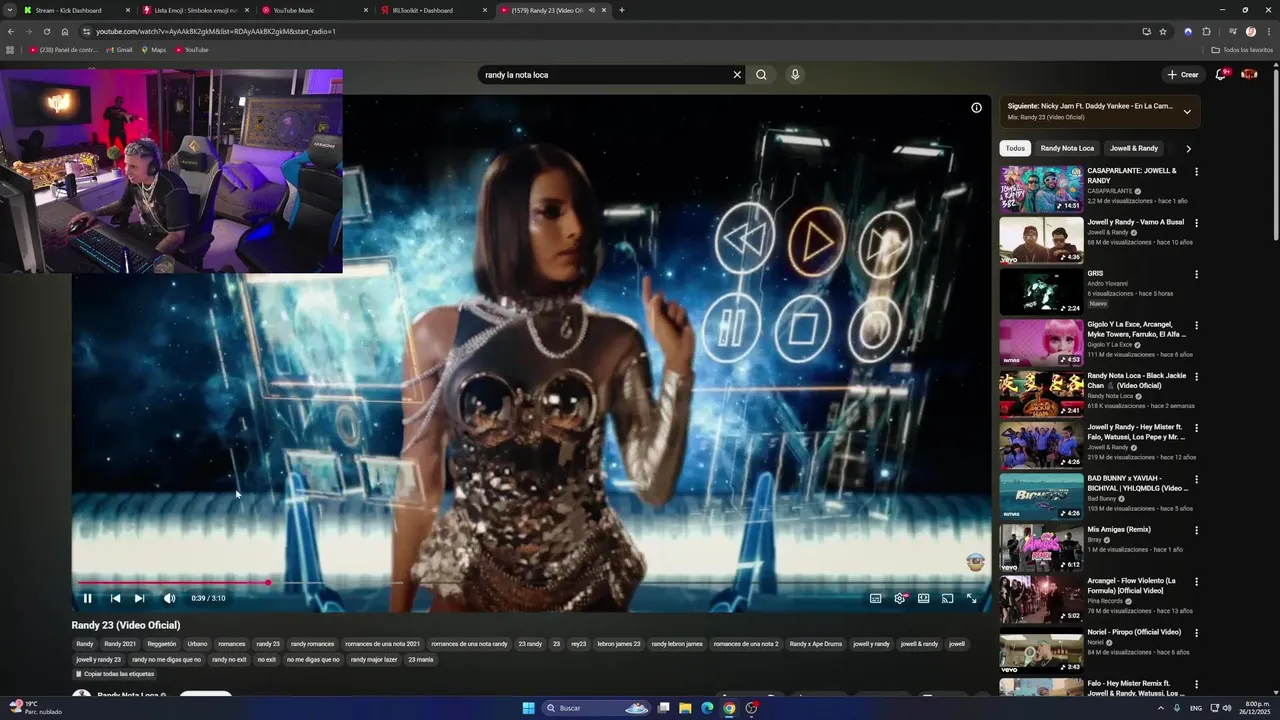Mute the Randy 23 browser tab audio
The image size is (1280, 720).
point(591,10)
